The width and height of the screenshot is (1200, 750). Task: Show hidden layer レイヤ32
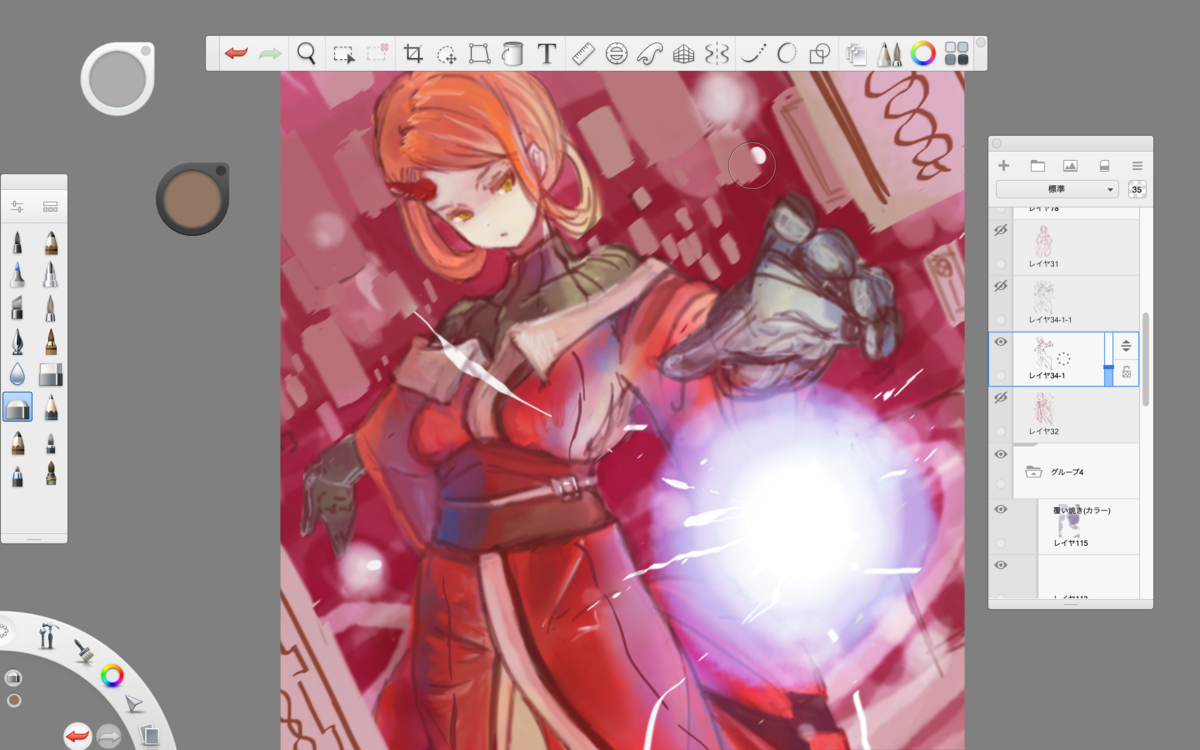(x=1000, y=398)
